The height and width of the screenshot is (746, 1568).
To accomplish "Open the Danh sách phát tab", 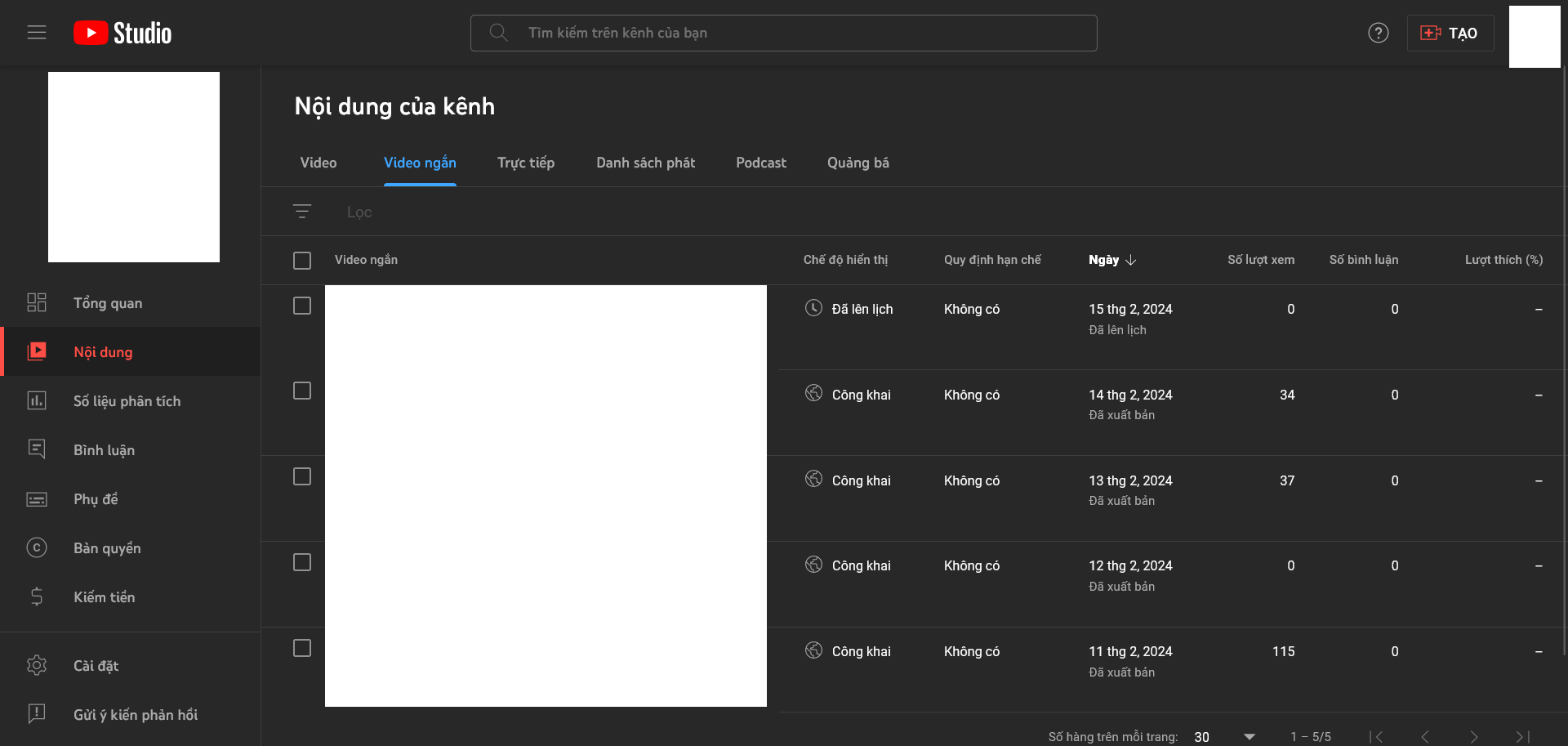I will (645, 163).
